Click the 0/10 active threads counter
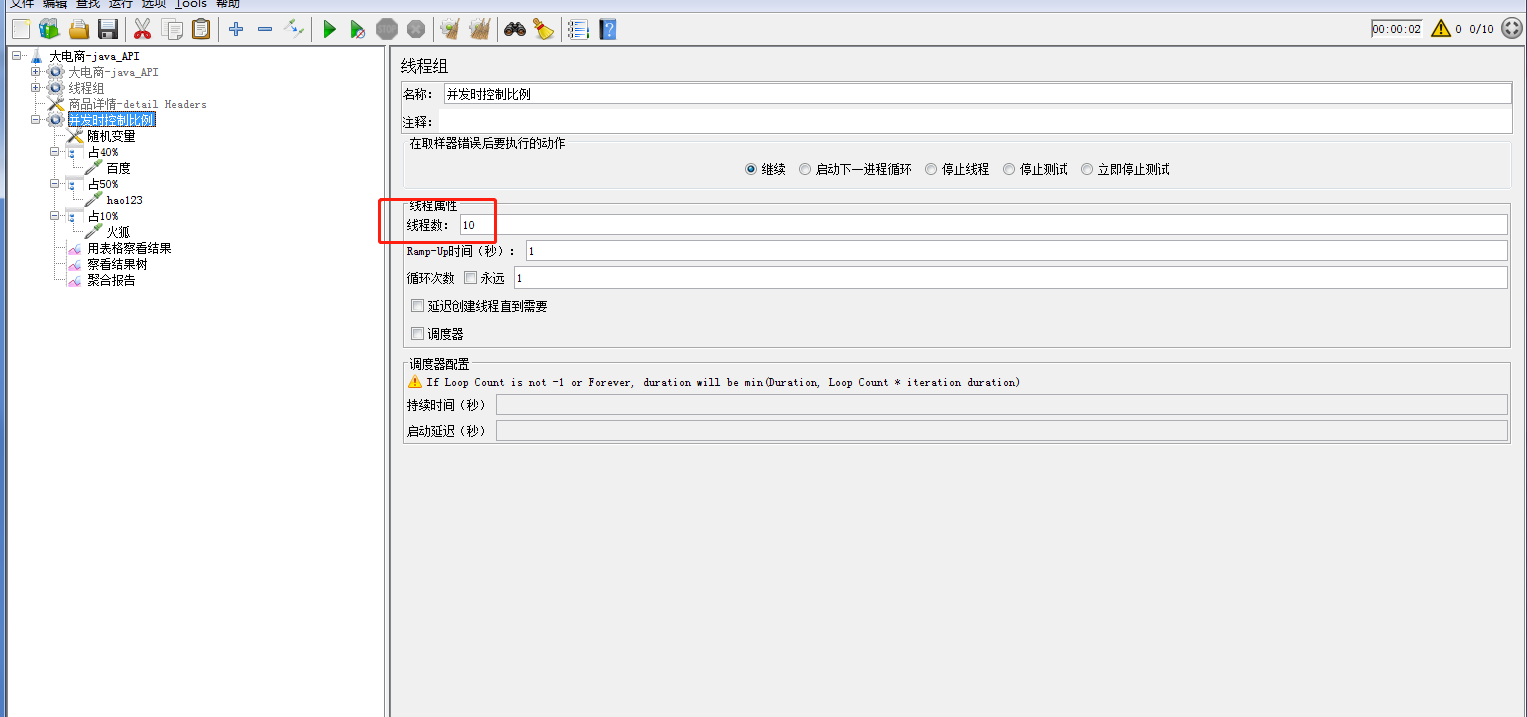1527x717 pixels. [x=1481, y=29]
